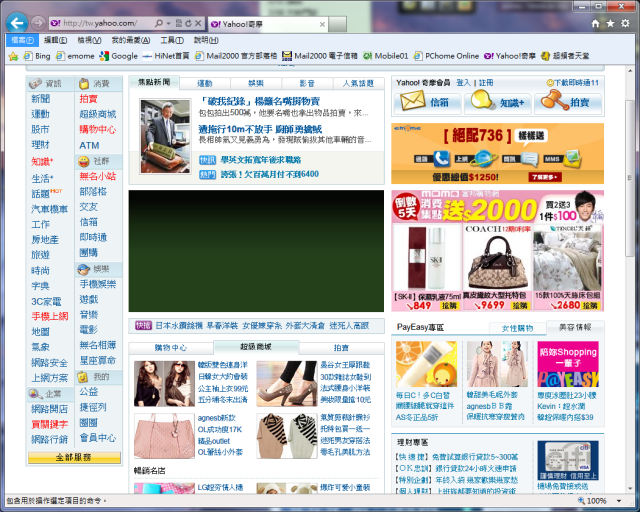Click the vertical scrollbar thumb
This screenshot has height=512, width=641.
pos(630,177)
